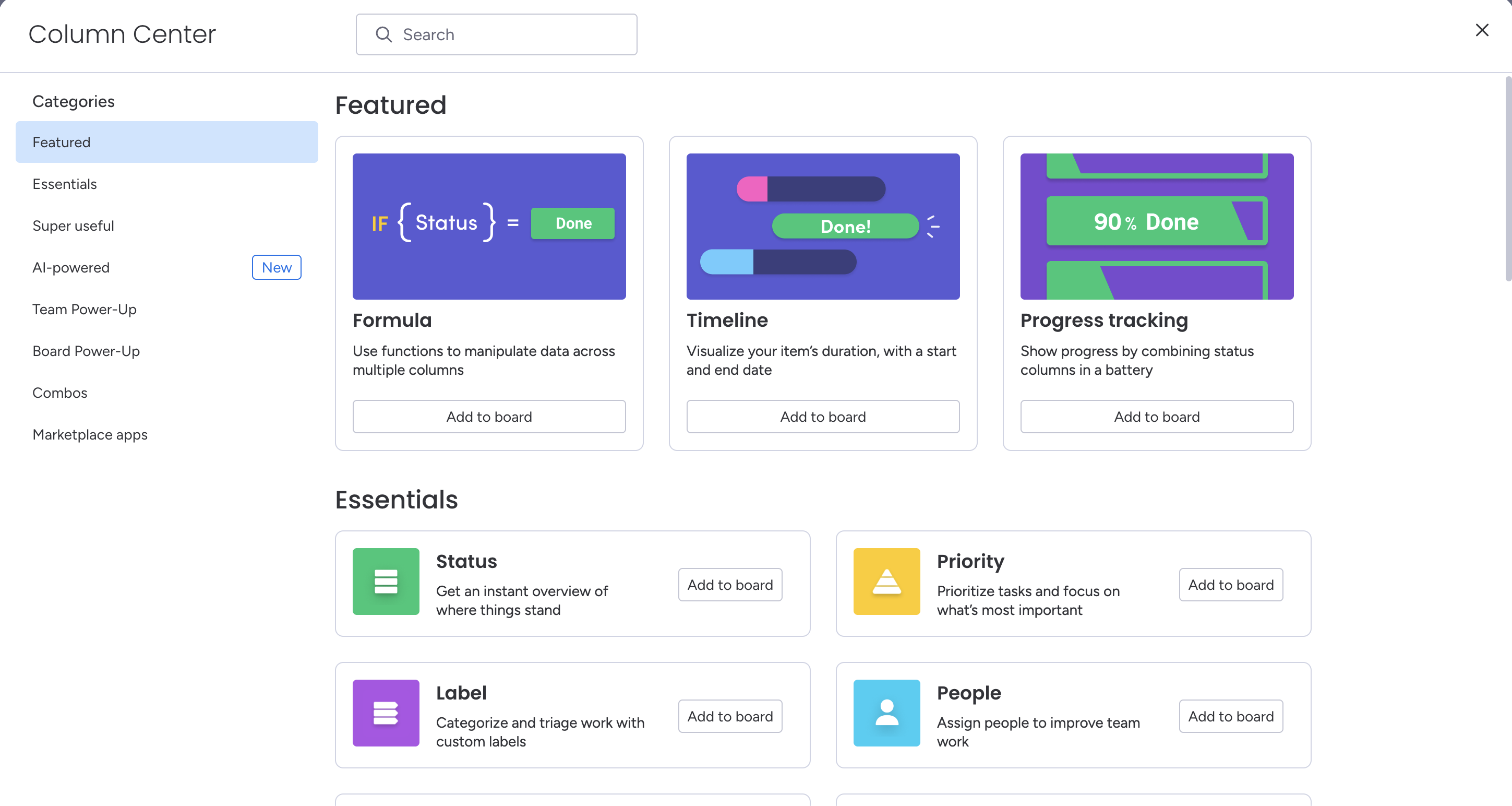
Task: Click the blue People column icon
Action: (x=886, y=713)
